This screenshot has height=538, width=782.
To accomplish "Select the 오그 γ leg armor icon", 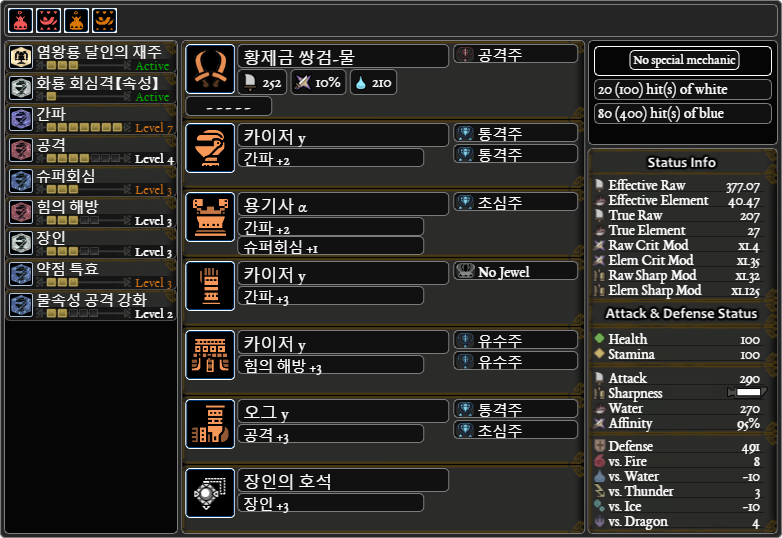I will tap(210, 424).
